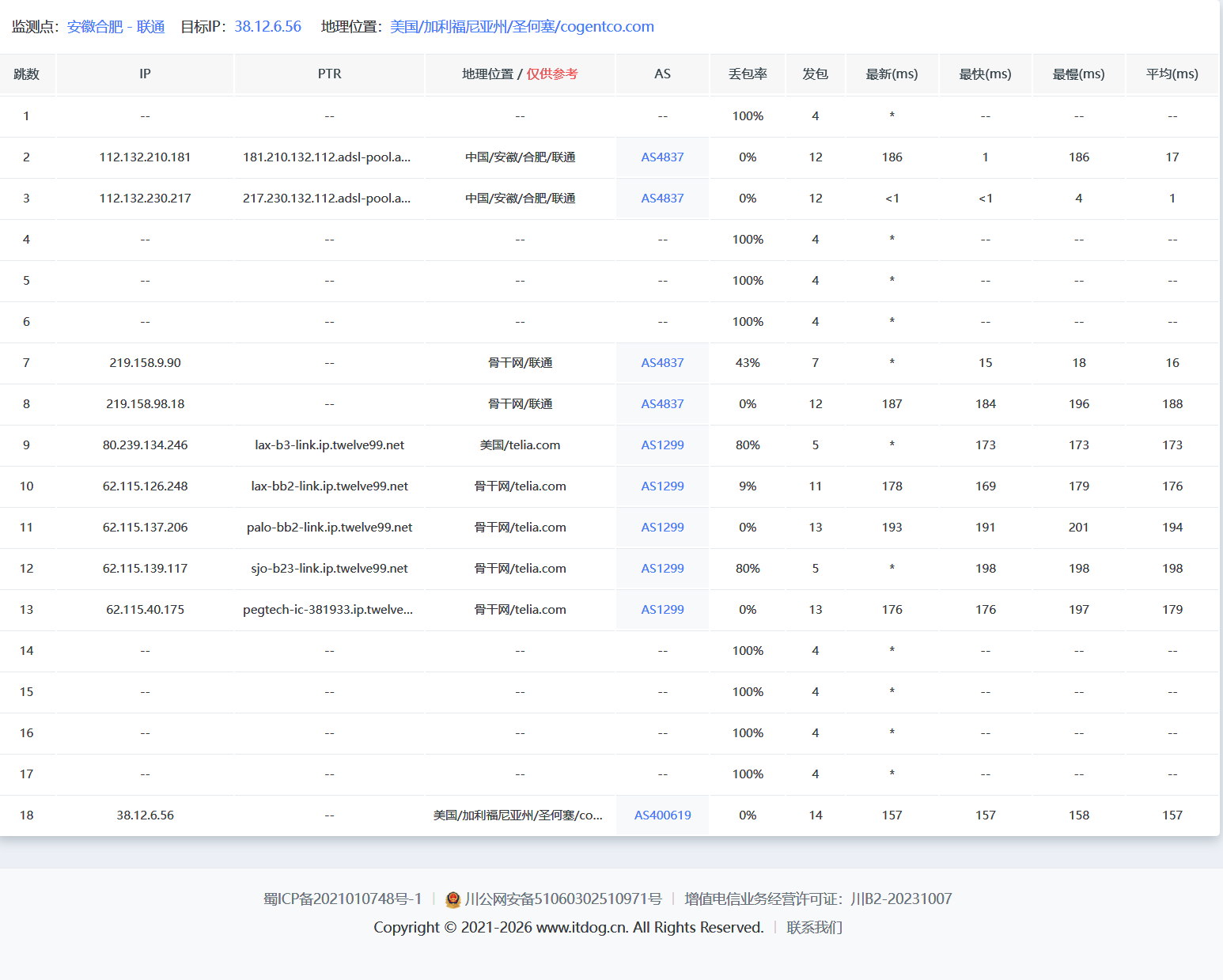Click the 联系我们 contact link
Viewport: 1223px width, 980px height.
pyautogui.click(x=814, y=928)
